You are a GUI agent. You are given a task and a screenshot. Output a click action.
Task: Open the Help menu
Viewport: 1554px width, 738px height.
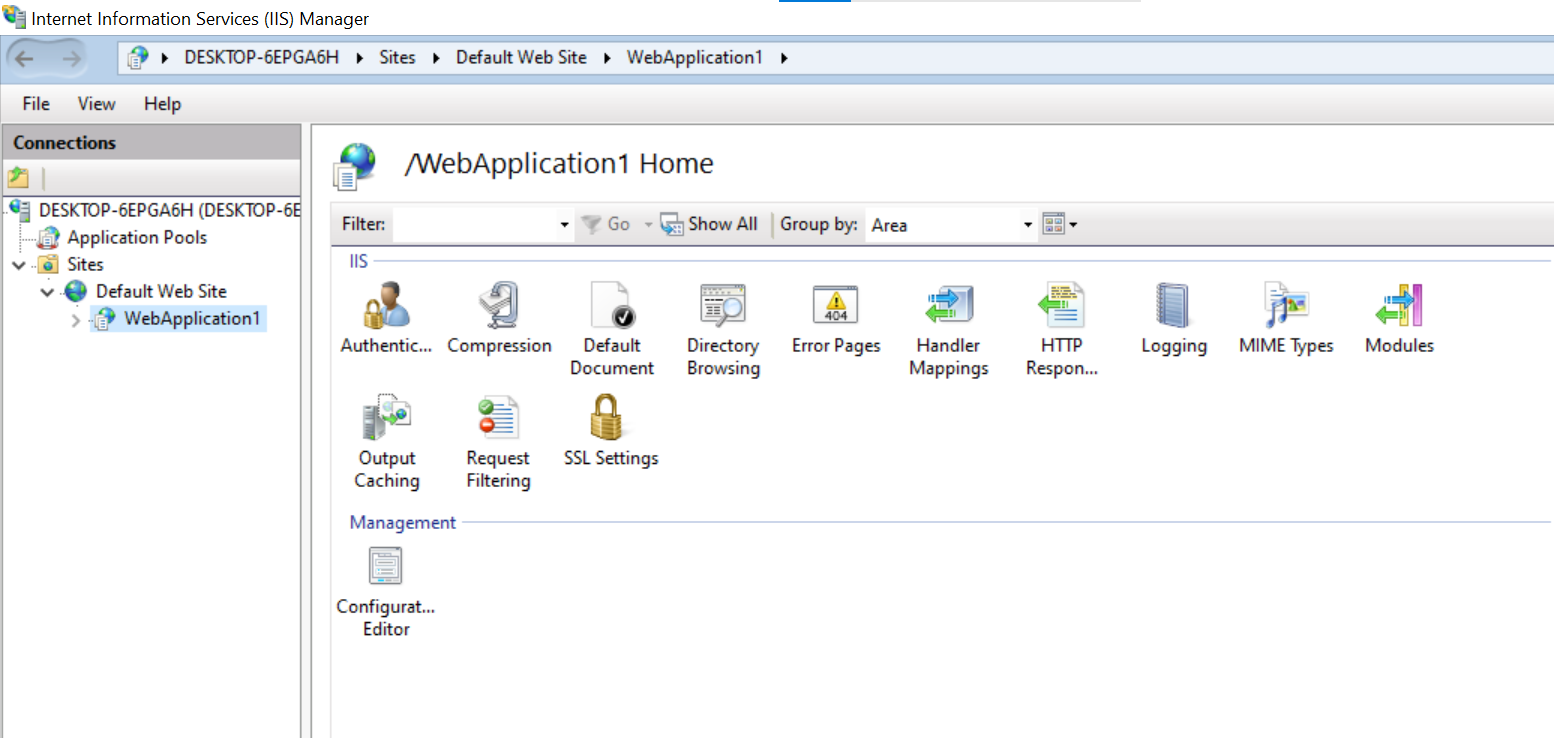162,104
